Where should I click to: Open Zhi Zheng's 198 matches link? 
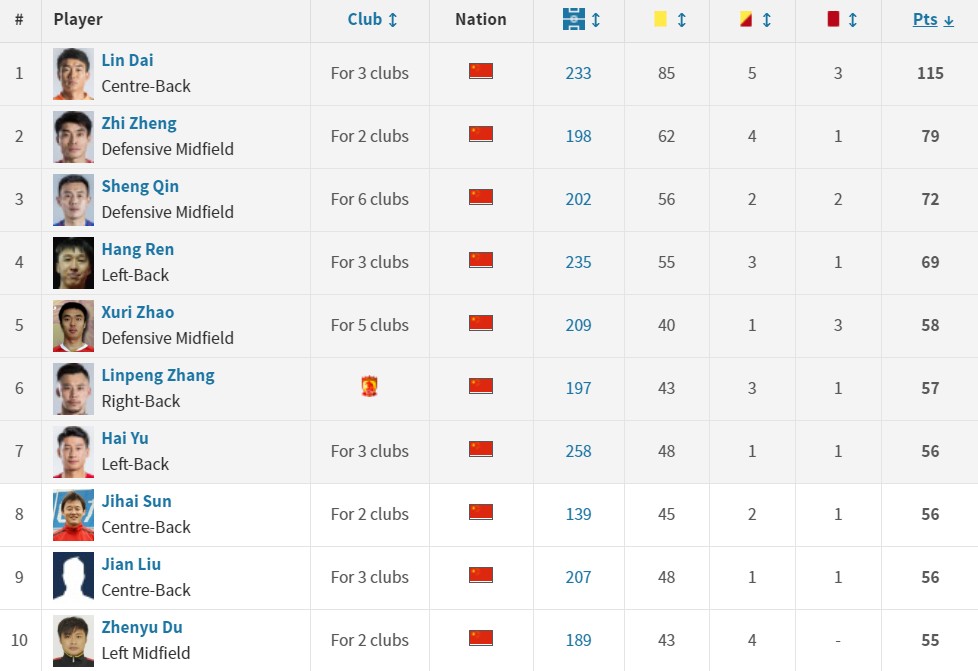[578, 136]
